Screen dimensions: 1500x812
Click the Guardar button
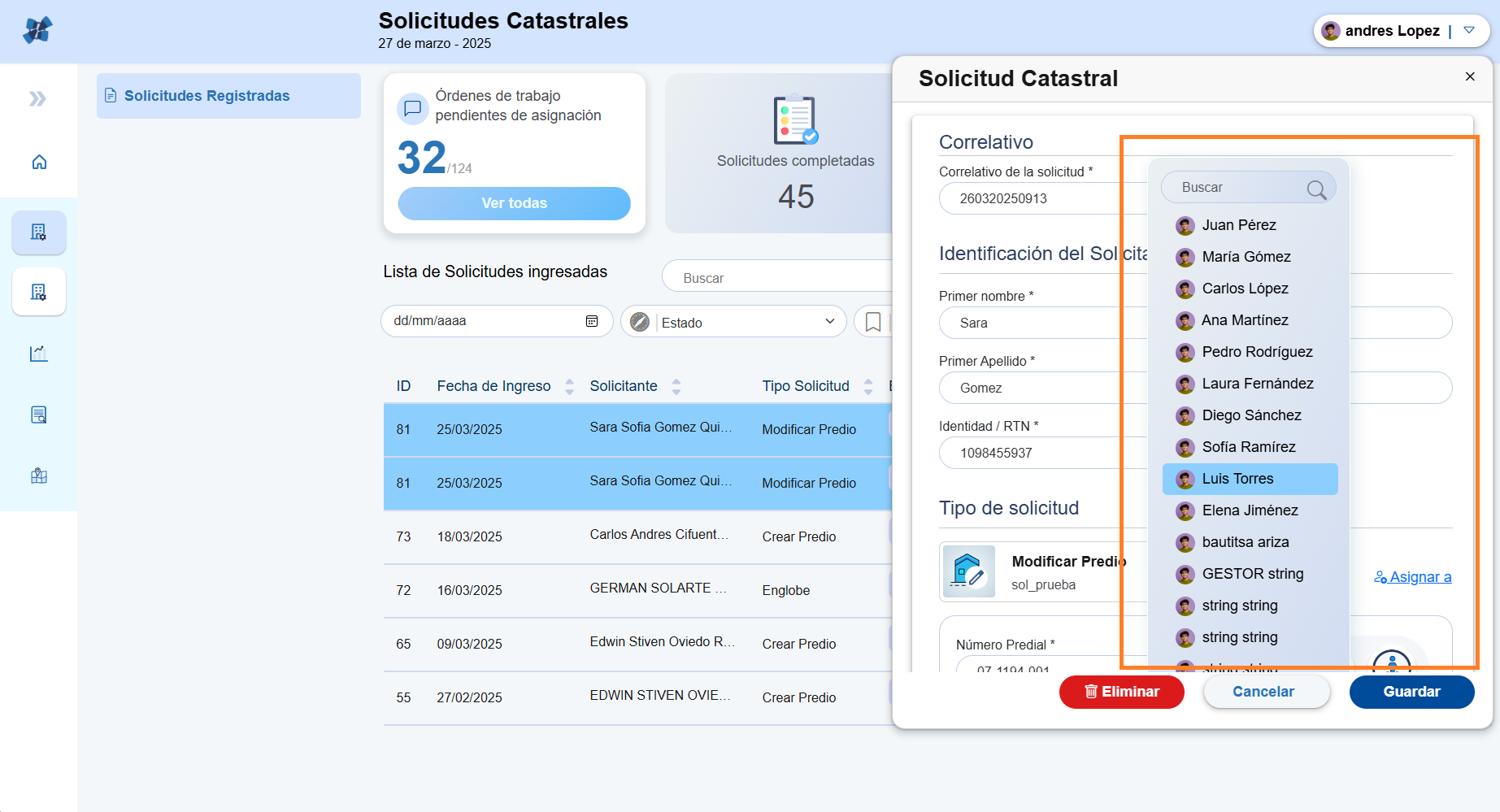coord(1411,692)
